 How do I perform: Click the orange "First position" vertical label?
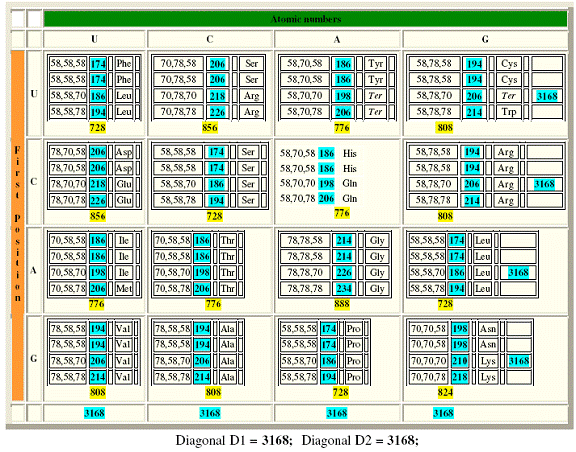pos(18,225)
